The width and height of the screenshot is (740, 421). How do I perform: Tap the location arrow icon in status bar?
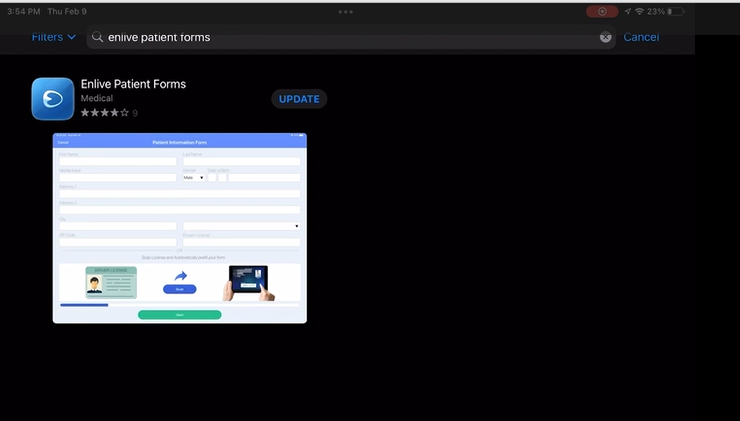pyautogui.click(x=627, y=11)
